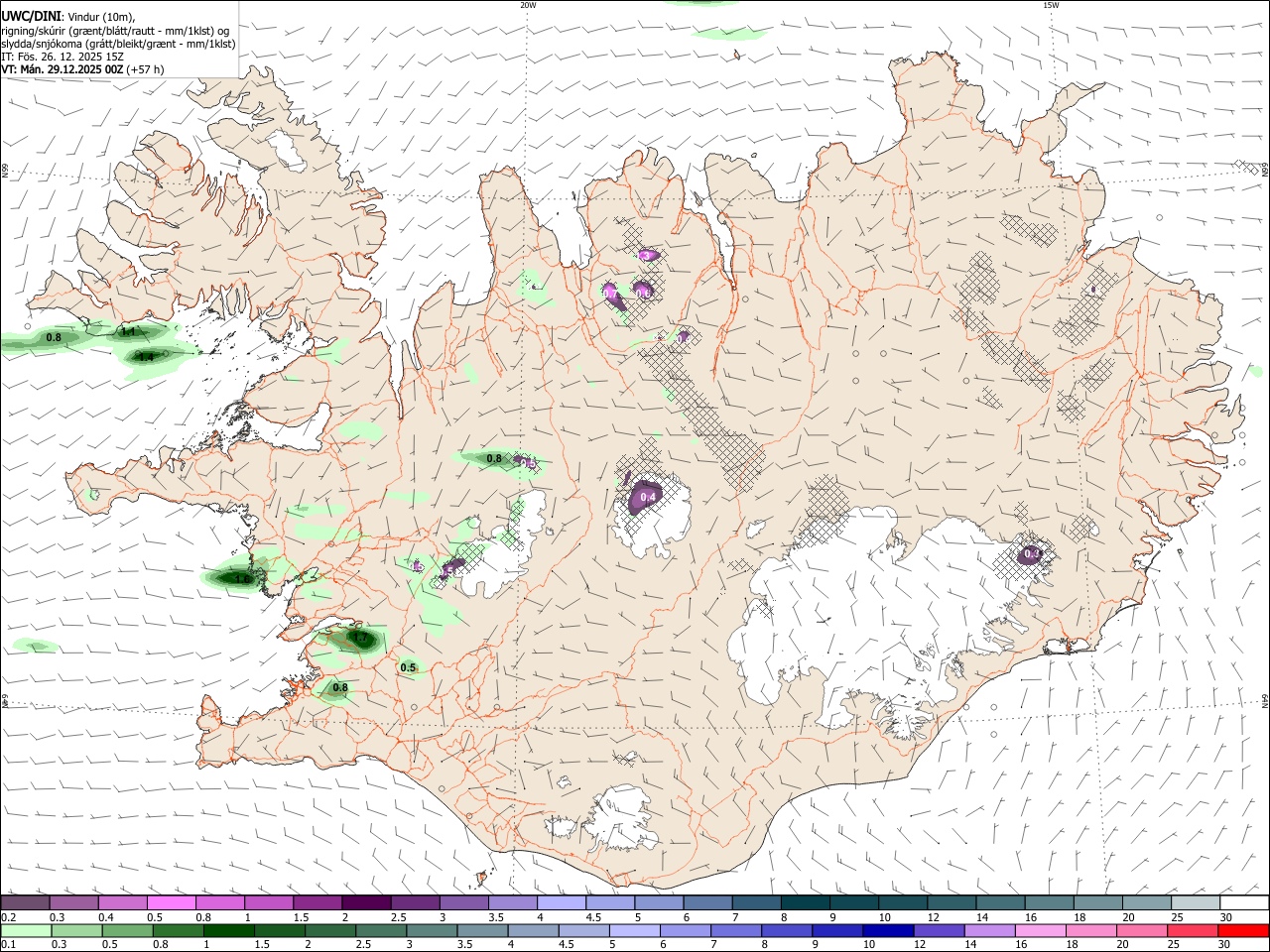This screenshot has height=952, width=1270.
Task: Pick the grey-teal swatch between 3 and 3.5, bottom row
Action: [432, 931]
